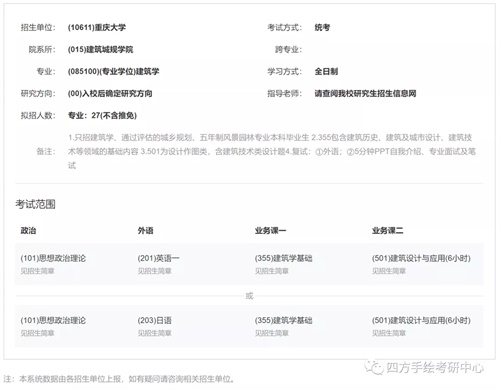Click (501)建筑设计与应用(6小时) in the 英语一 row
The height and width of the screenshot is (389, 500).
point(421,258)
